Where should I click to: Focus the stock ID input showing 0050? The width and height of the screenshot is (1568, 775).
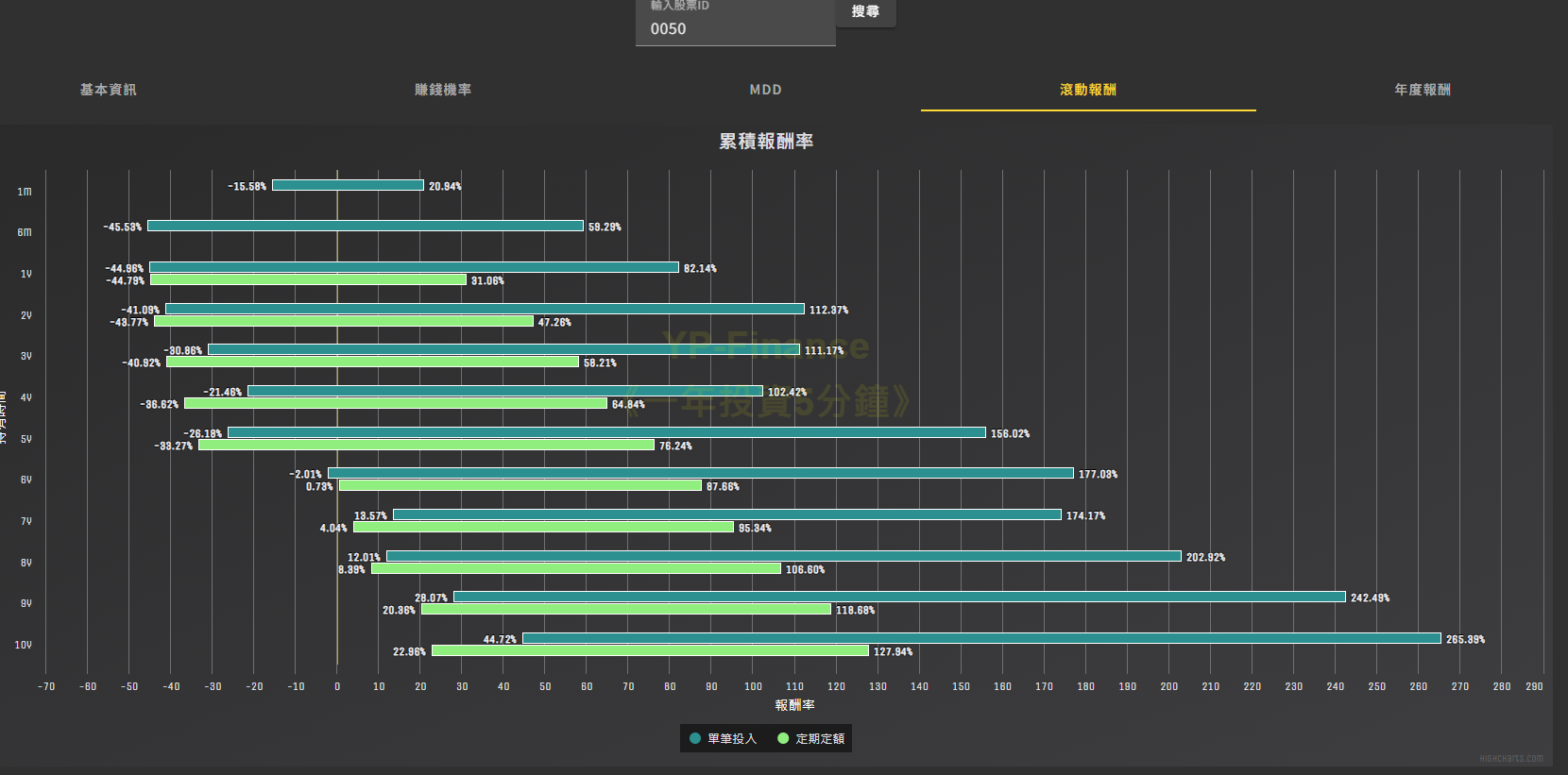[735, 29]
